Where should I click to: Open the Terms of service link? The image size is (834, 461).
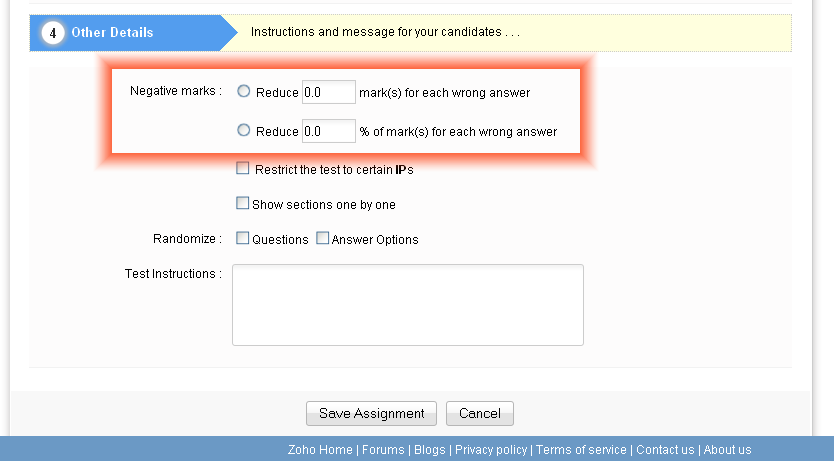tap(581, 450)
